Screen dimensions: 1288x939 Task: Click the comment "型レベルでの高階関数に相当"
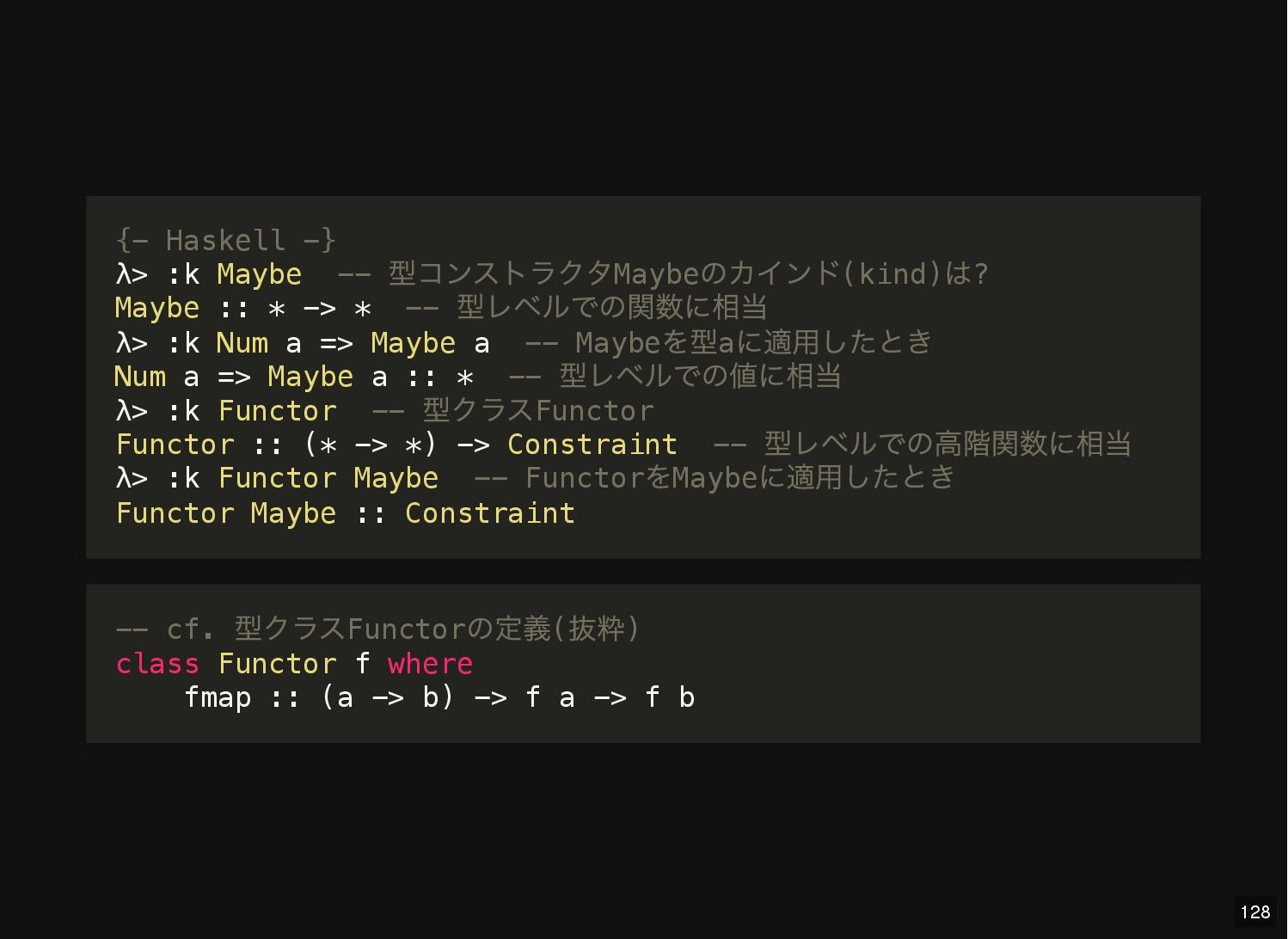pyautogui.click(x=948, y=444)
